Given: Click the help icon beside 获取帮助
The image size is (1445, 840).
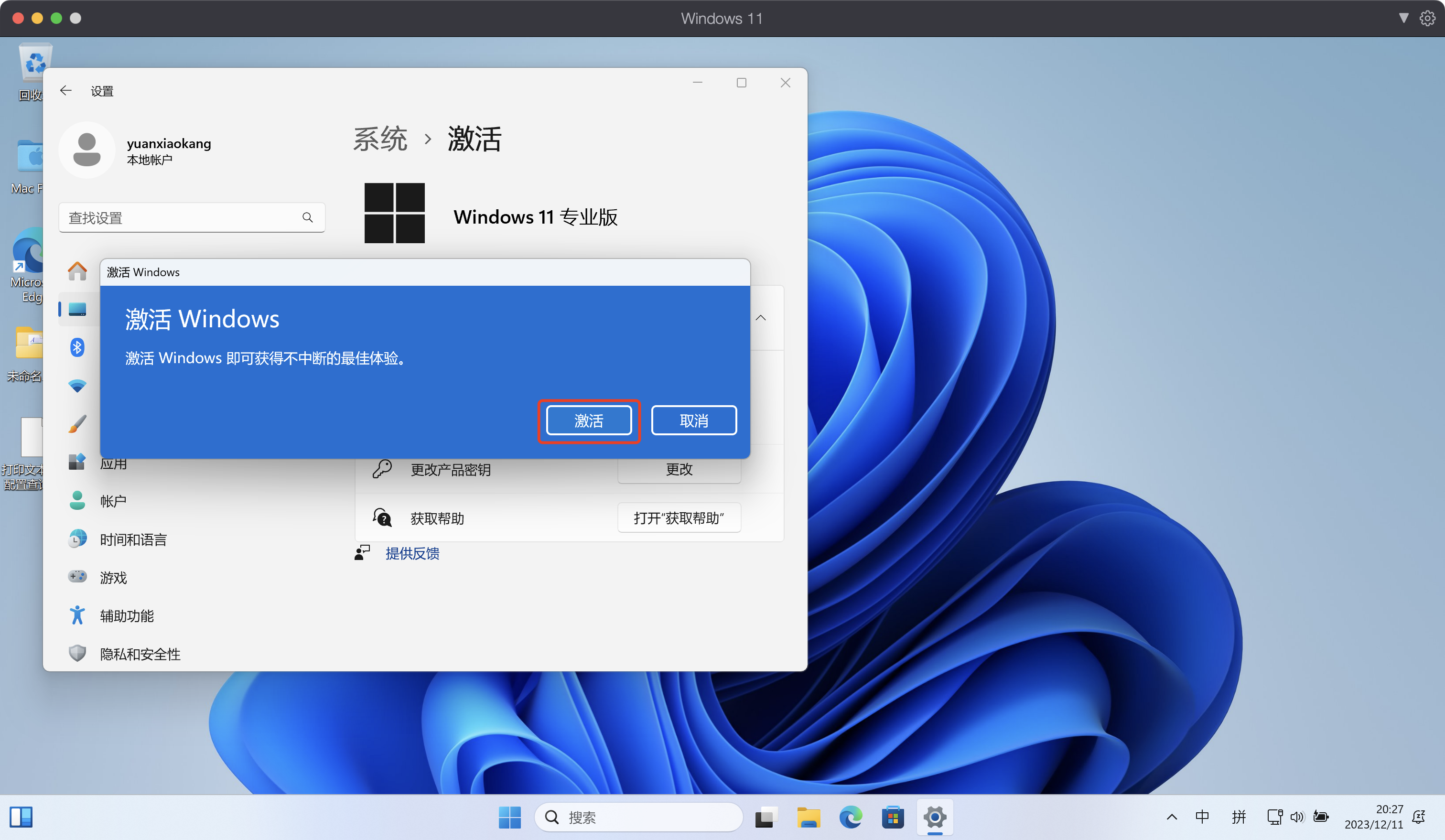Looking at the screenshot, I should point(382,518).
